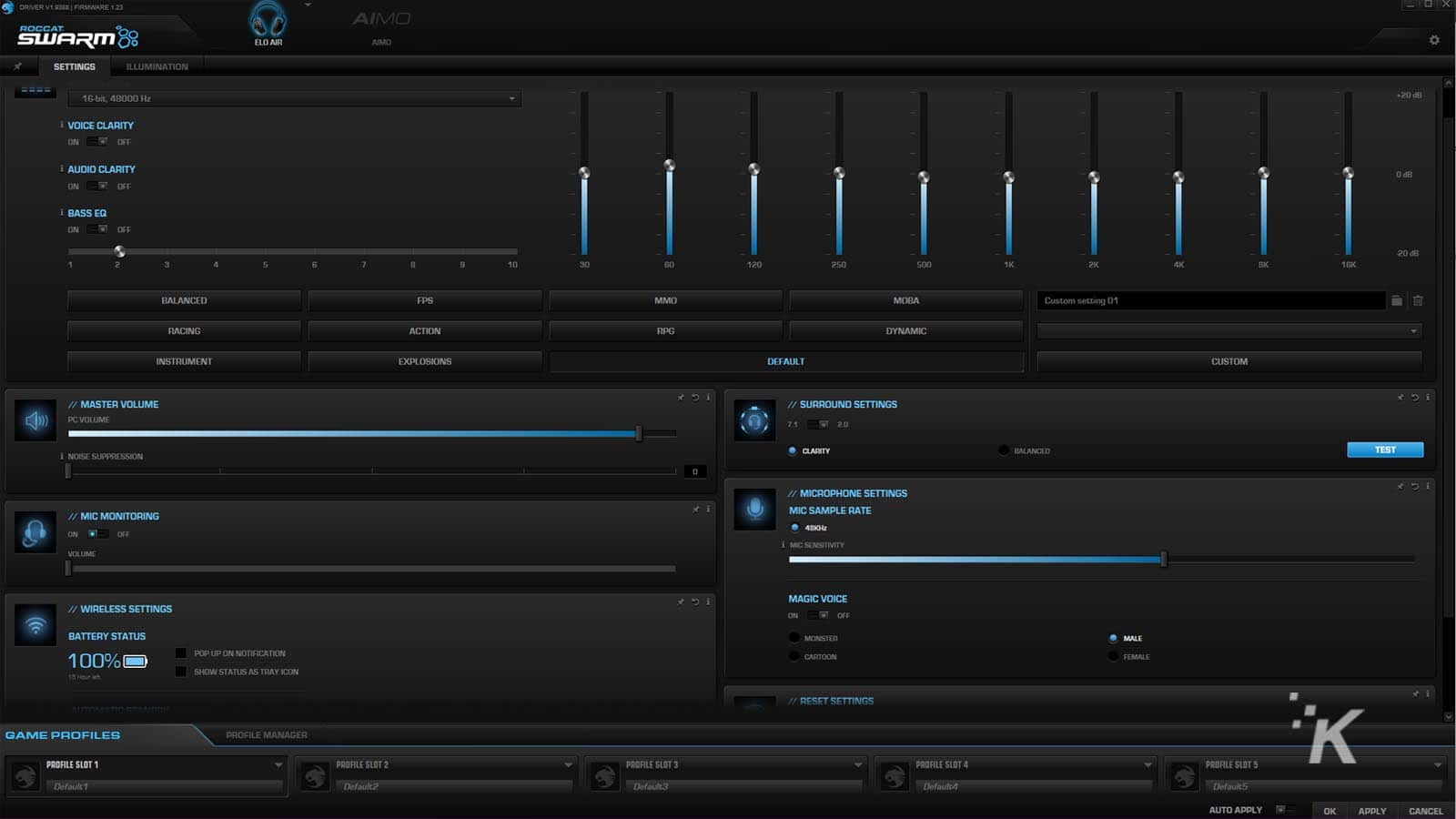Select the Balanced surround radio option

pyautogui.click(x=1004, y=450)
